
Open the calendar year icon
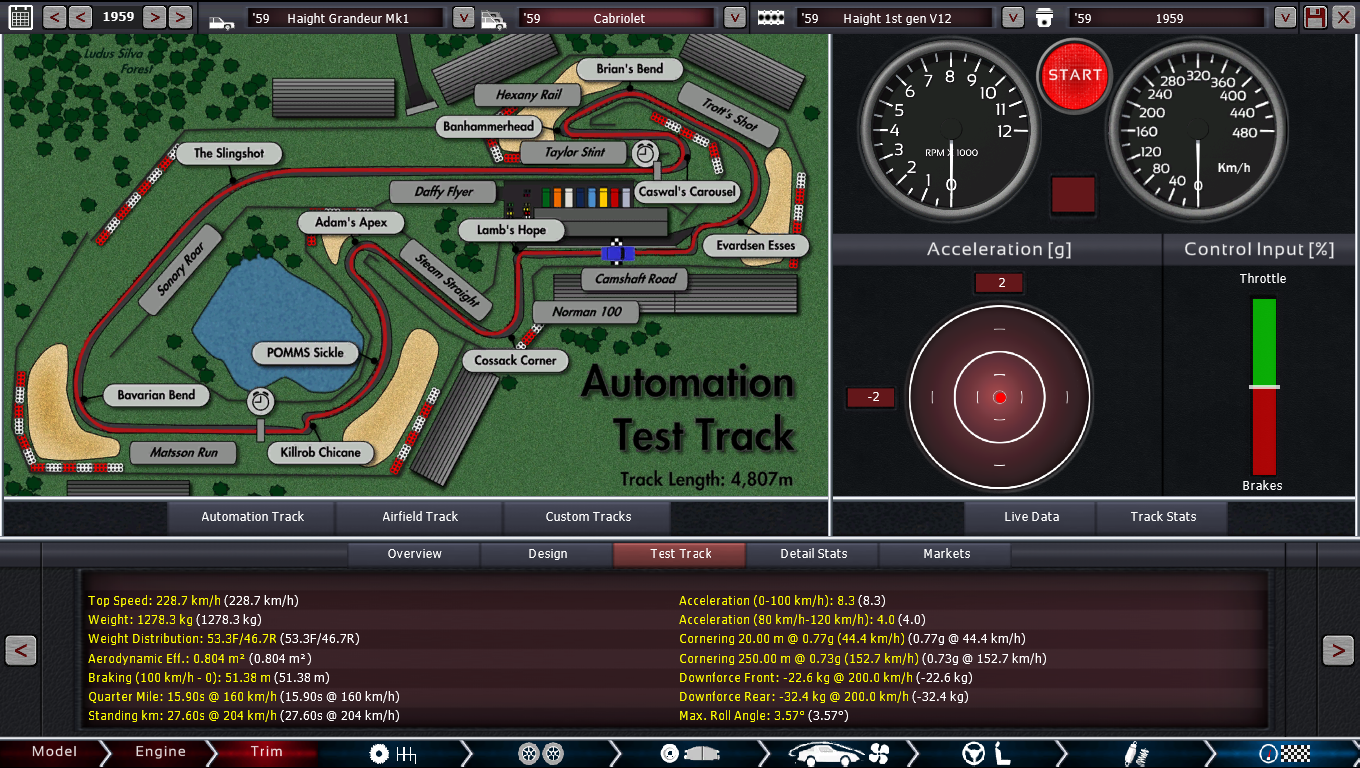coord(19,17)
